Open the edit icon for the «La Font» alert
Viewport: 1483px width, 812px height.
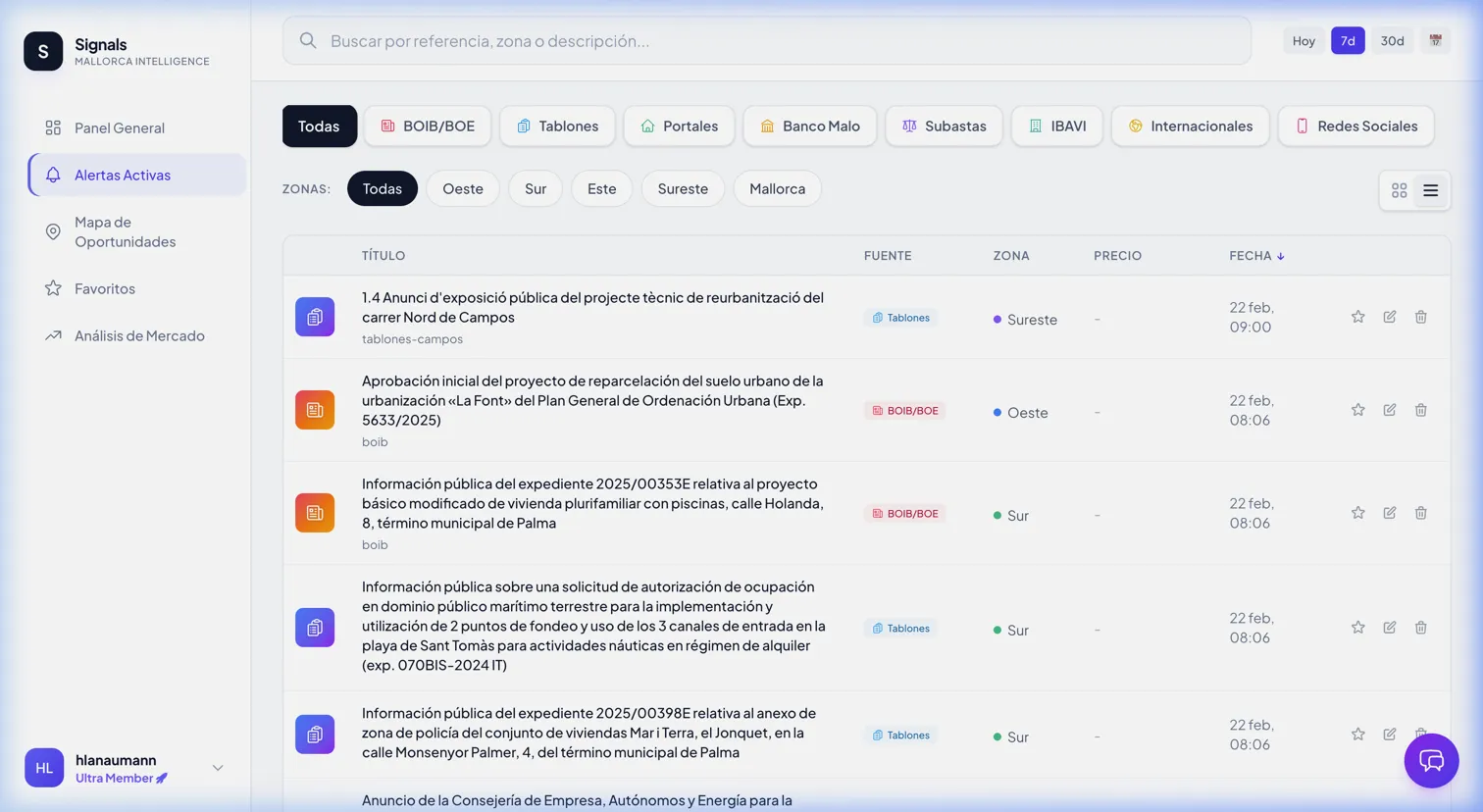[x=1389, y=410]
